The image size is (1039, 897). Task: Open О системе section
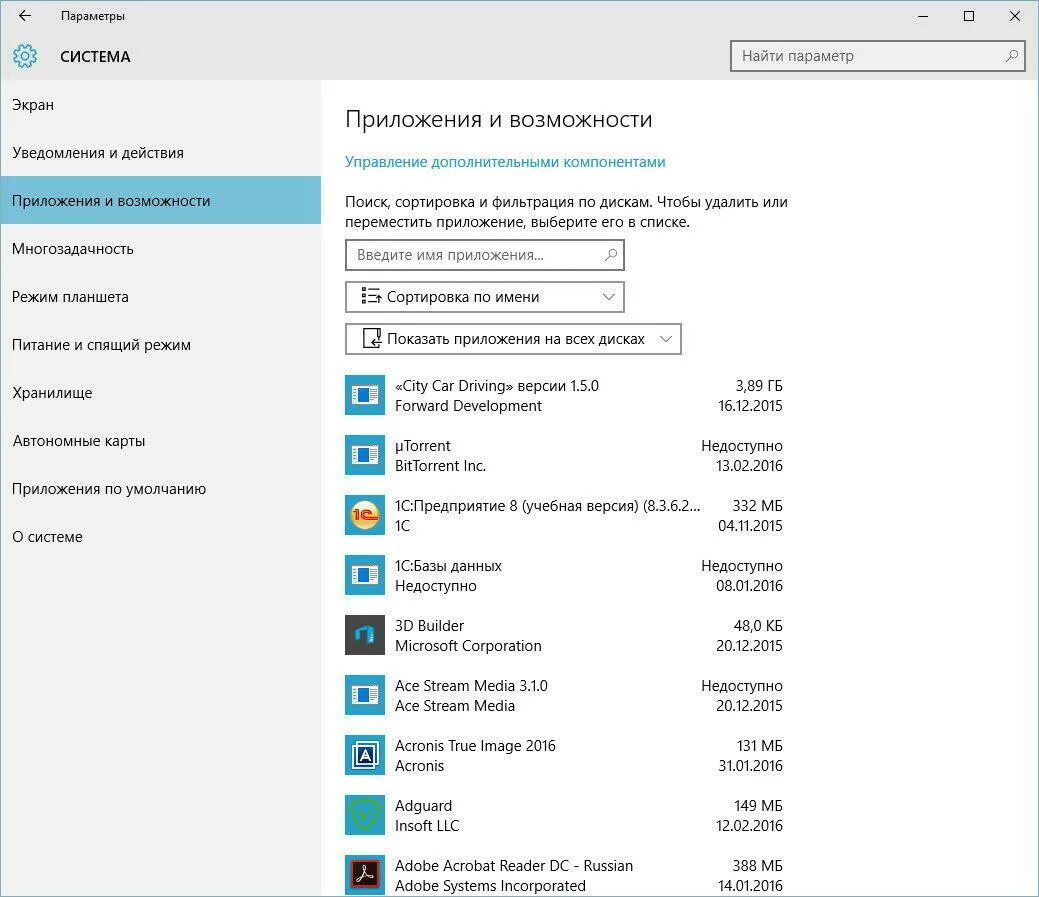[160, 537]
